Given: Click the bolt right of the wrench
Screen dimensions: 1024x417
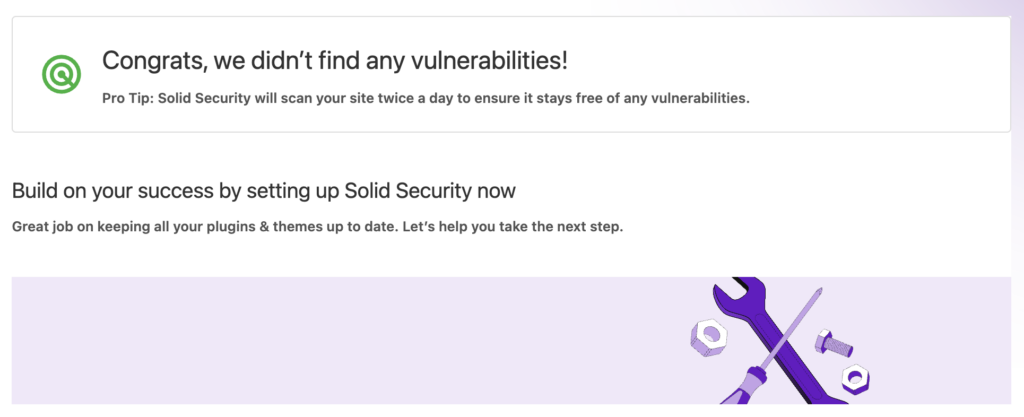Looking at the screenshot, I should (832, 343).
